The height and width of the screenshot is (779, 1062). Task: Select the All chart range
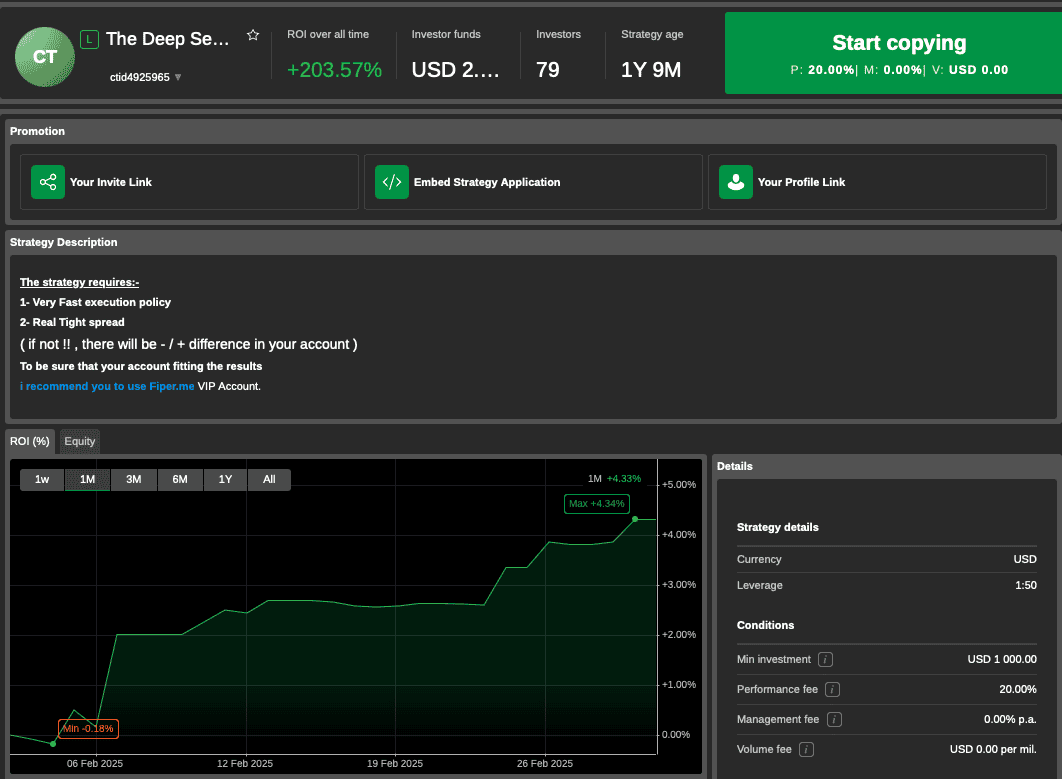pos(269,480)
